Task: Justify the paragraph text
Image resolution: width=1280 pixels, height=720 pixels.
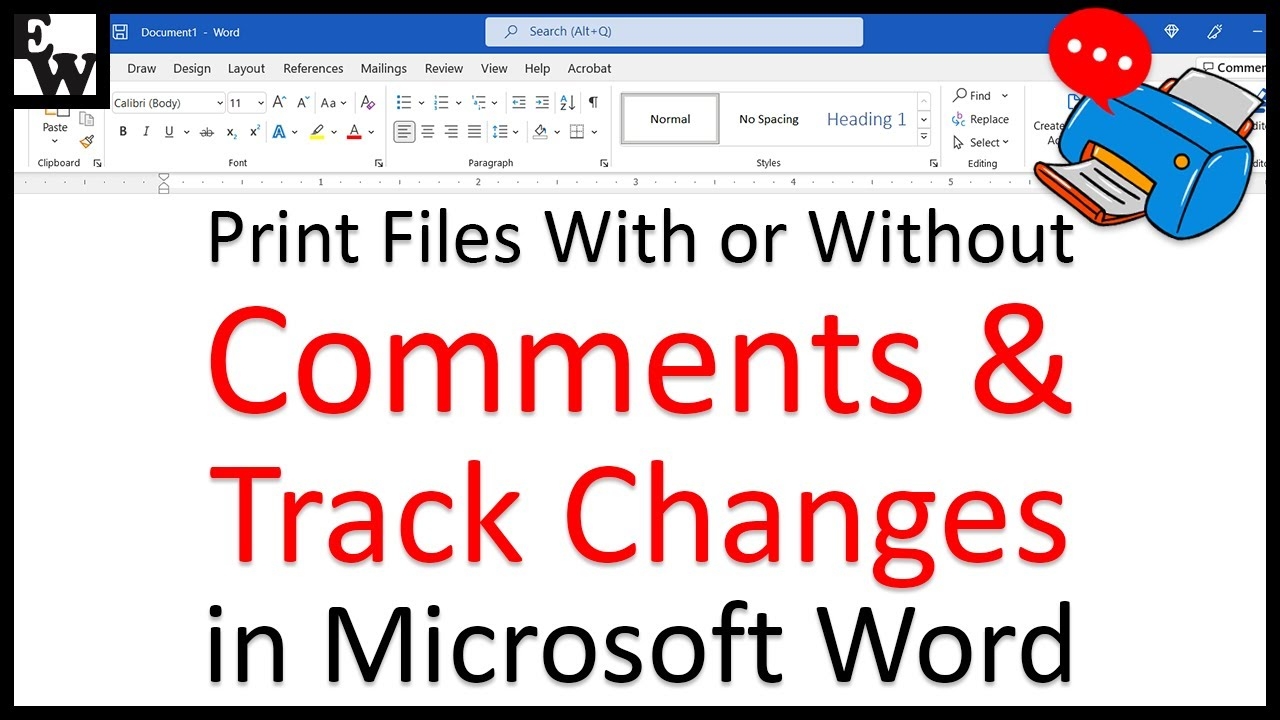Action: click(x=474, y=132)
